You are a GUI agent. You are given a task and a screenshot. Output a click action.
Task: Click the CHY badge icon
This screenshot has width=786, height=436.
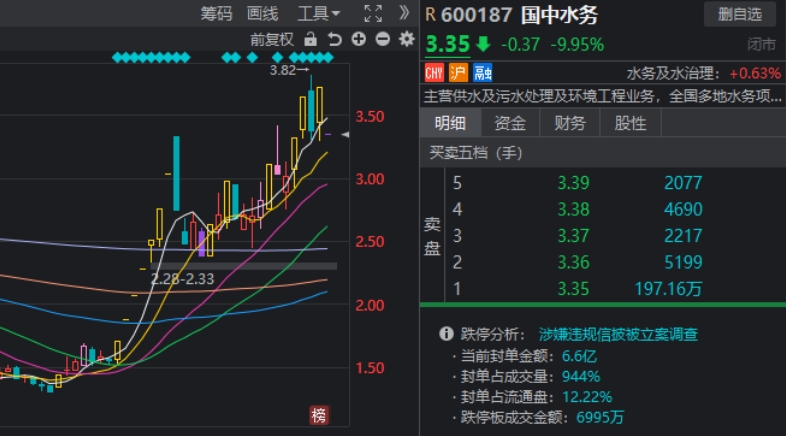pos(435,72)
